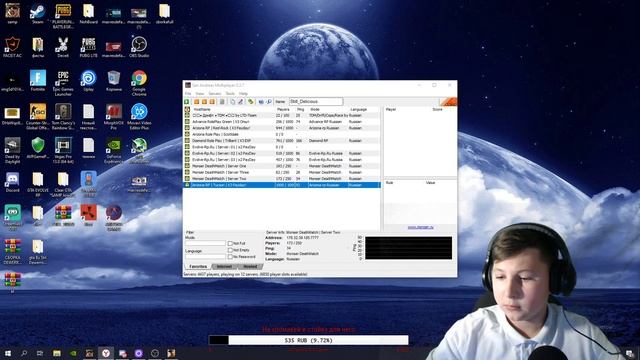Open Uplay desktop shortcut
Screen dimensions: 640x360
[88, 80]
